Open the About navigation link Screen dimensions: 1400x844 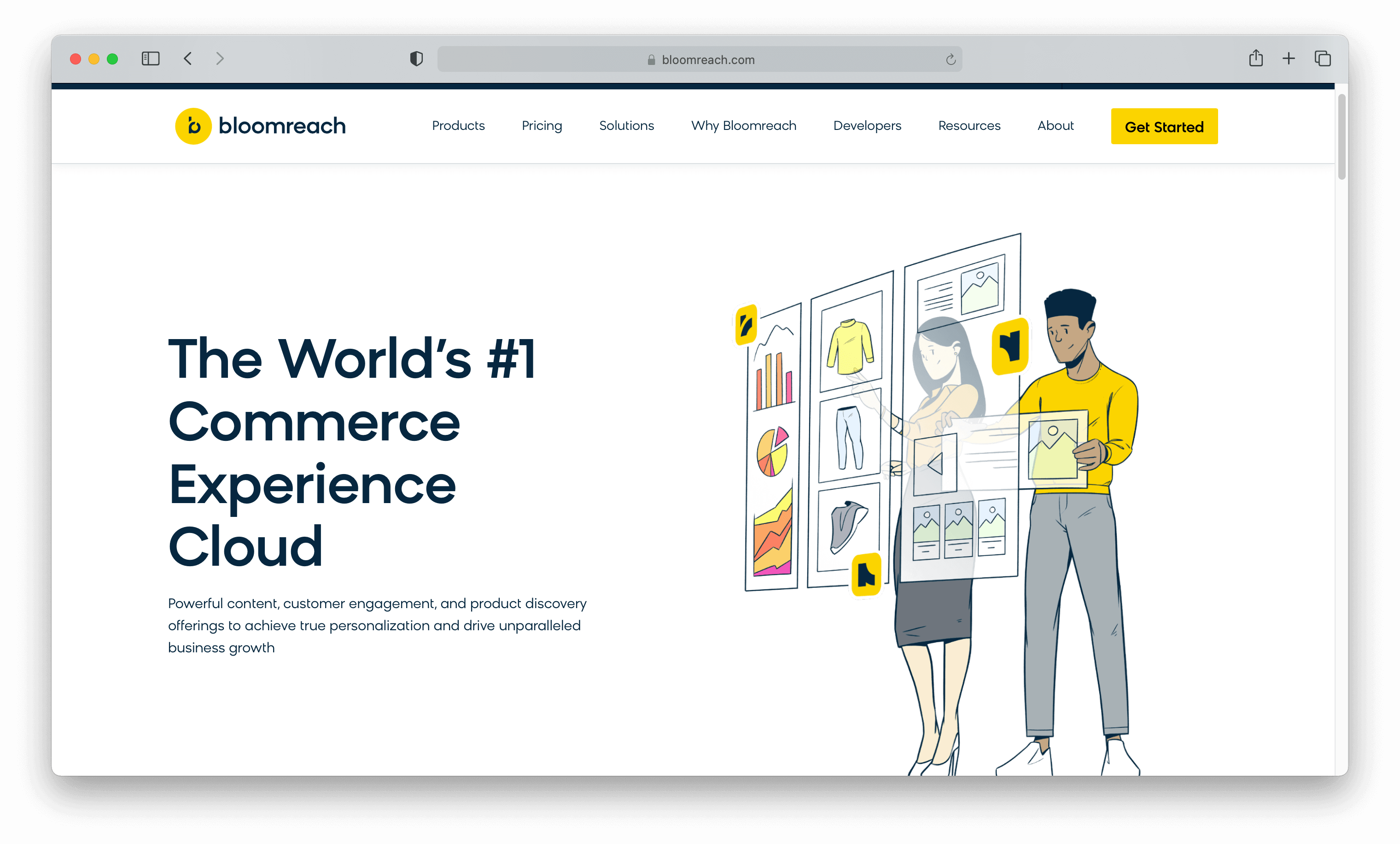tap(1055, 126)
